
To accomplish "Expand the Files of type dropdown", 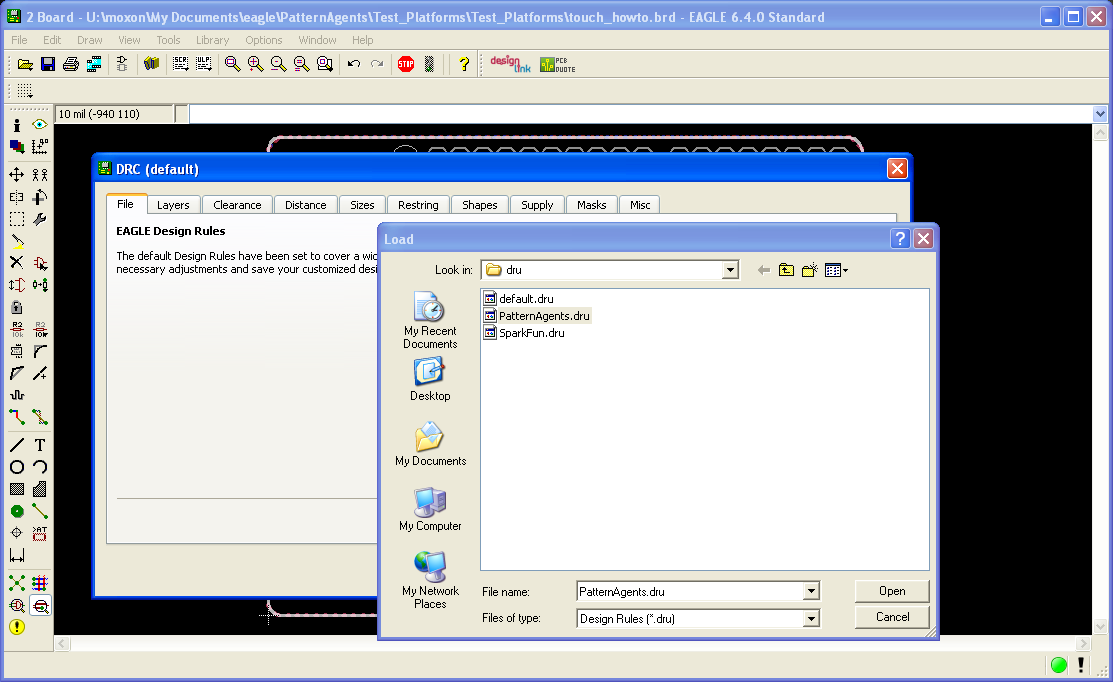I will 811,619.
